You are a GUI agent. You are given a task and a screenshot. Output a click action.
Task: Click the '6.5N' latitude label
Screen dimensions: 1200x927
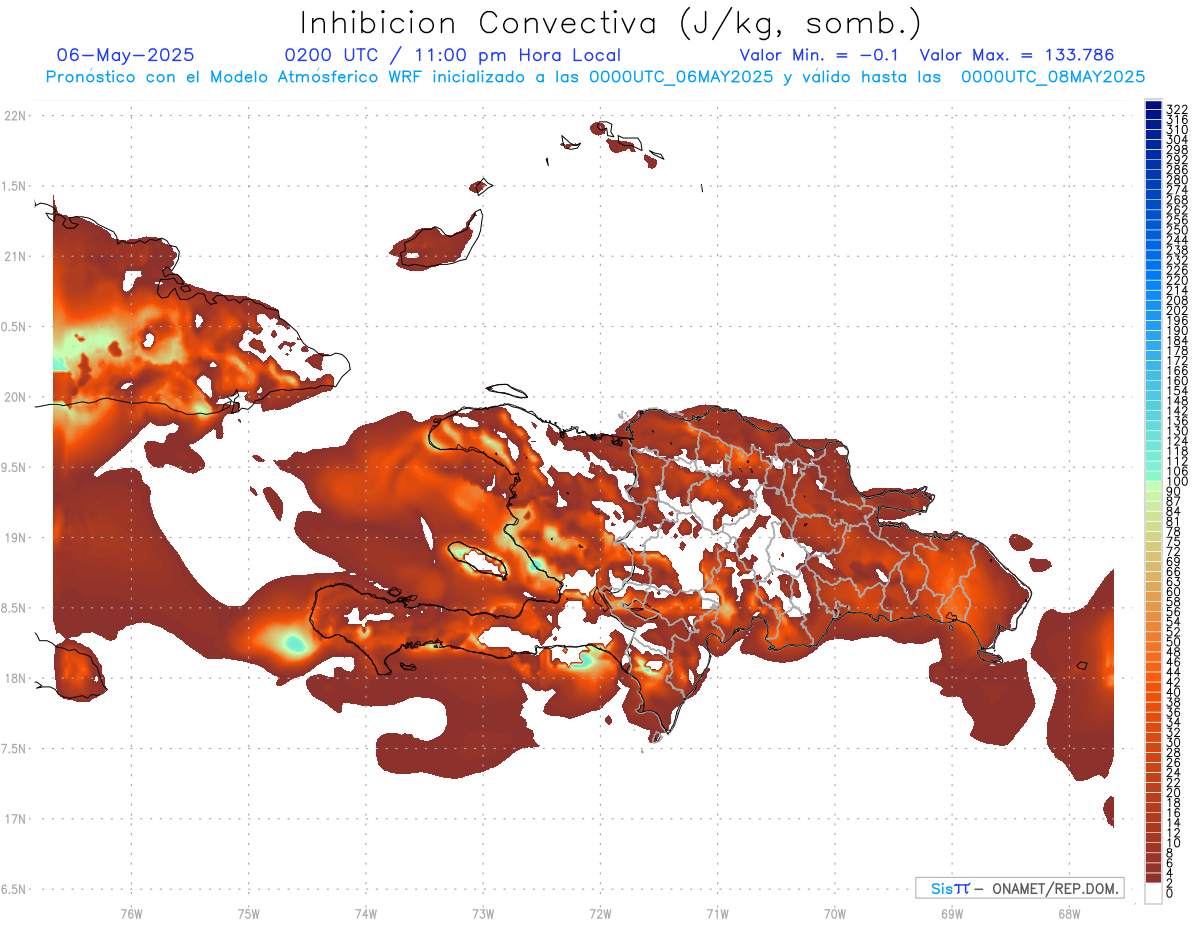[15, 889]
